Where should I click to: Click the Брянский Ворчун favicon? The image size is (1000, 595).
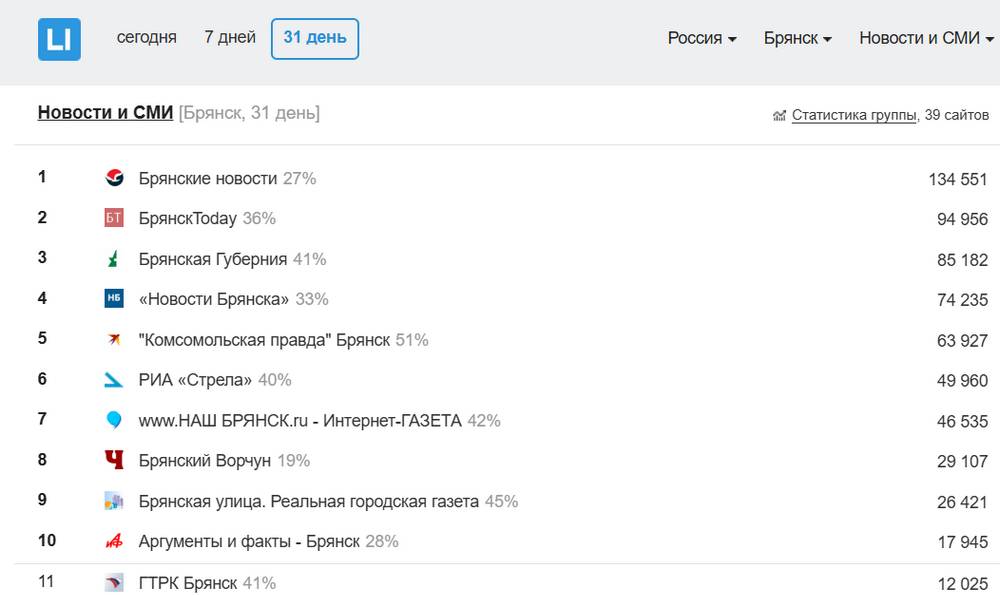(114, 460)
